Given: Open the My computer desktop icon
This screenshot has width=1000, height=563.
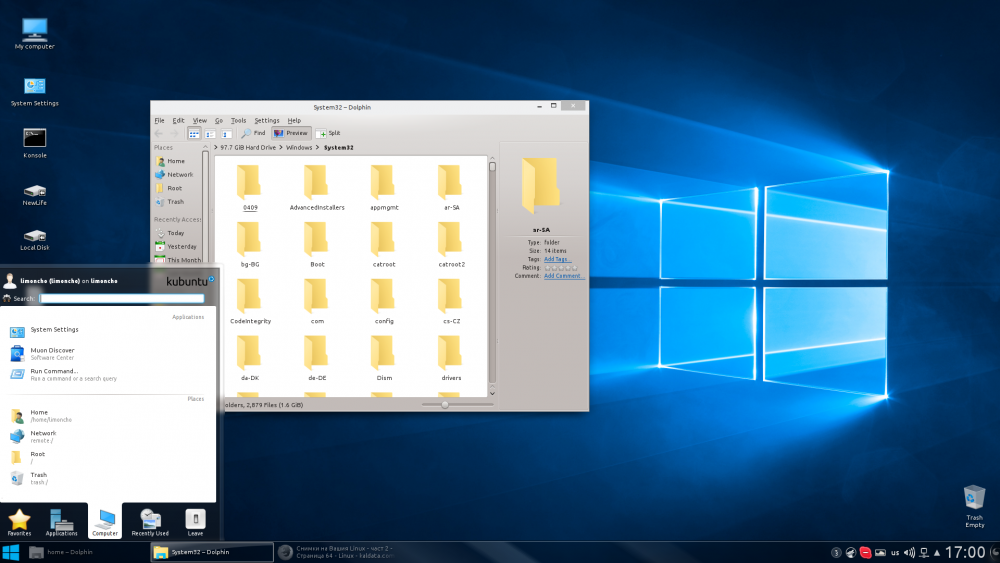Looking at the screenshot, I should point(34,34).
